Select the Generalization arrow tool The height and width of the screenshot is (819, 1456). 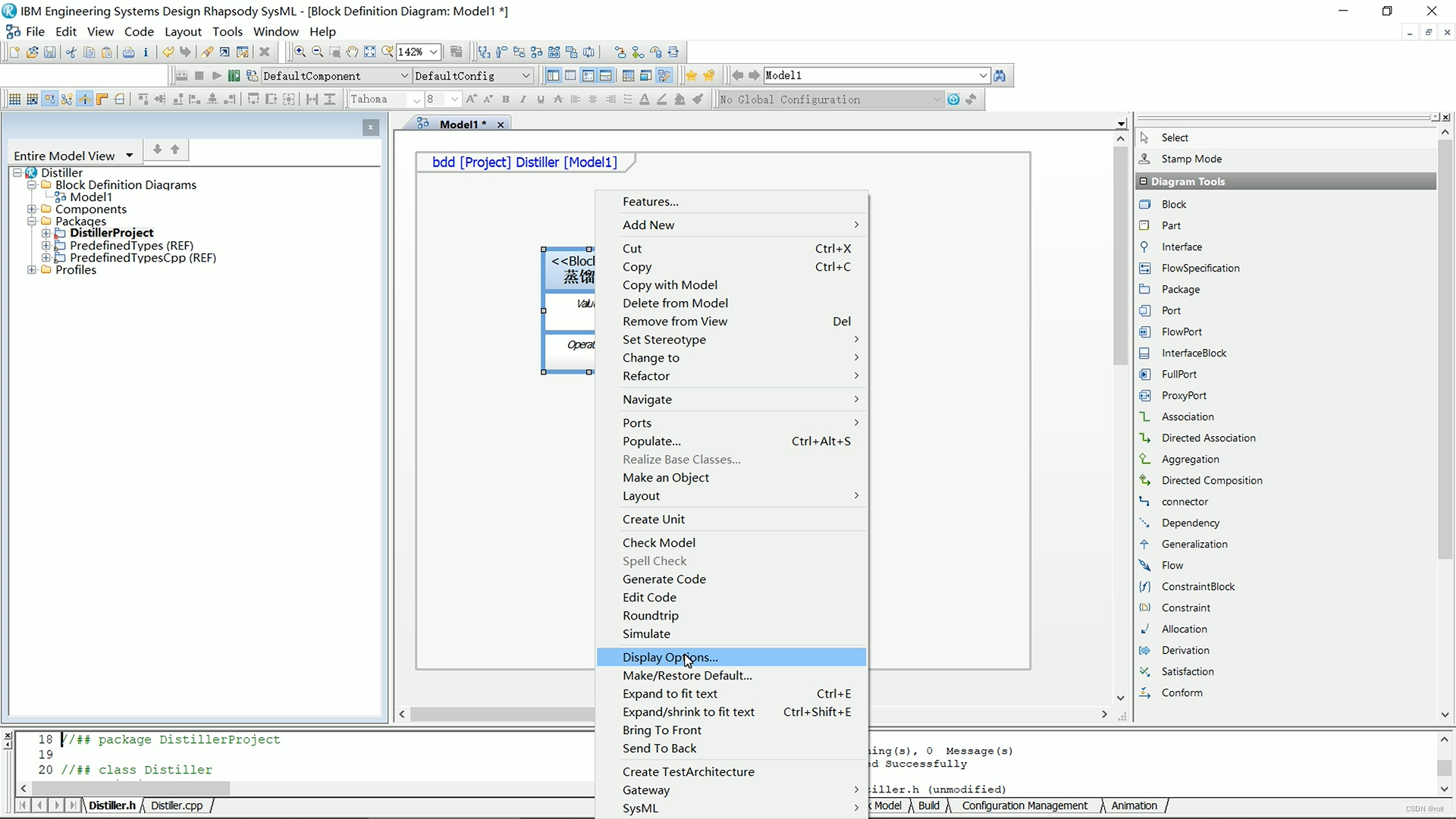1194,544
